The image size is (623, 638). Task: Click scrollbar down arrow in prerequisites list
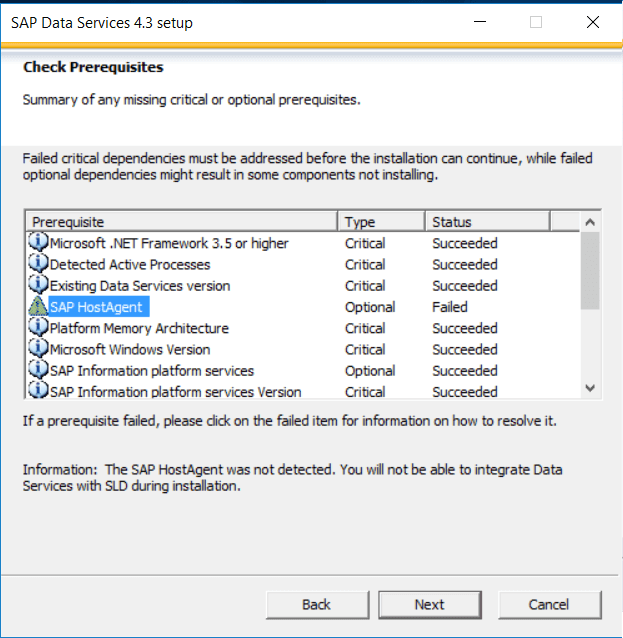pos(590,388)
